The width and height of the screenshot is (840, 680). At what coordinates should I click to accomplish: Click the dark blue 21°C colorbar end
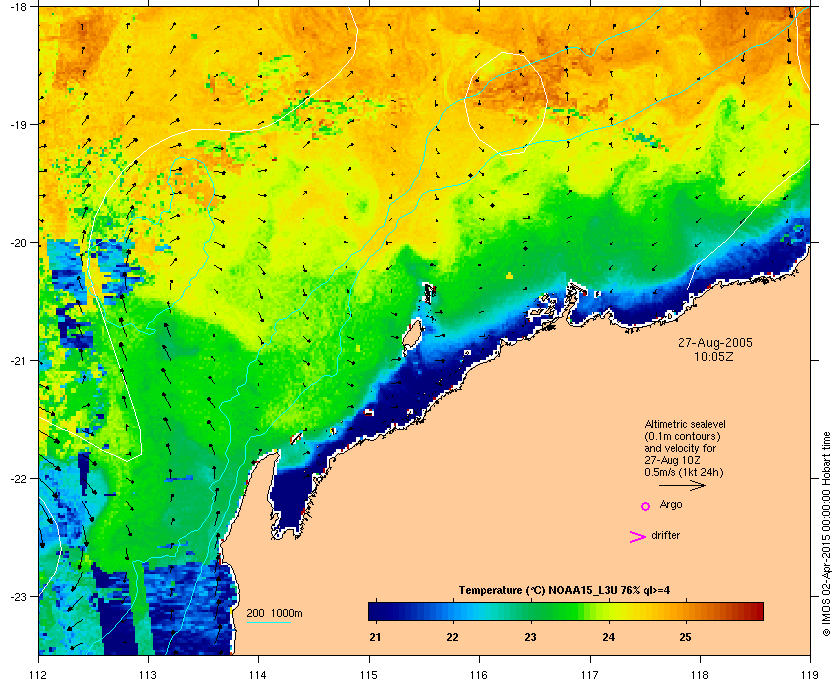(376, 611)
